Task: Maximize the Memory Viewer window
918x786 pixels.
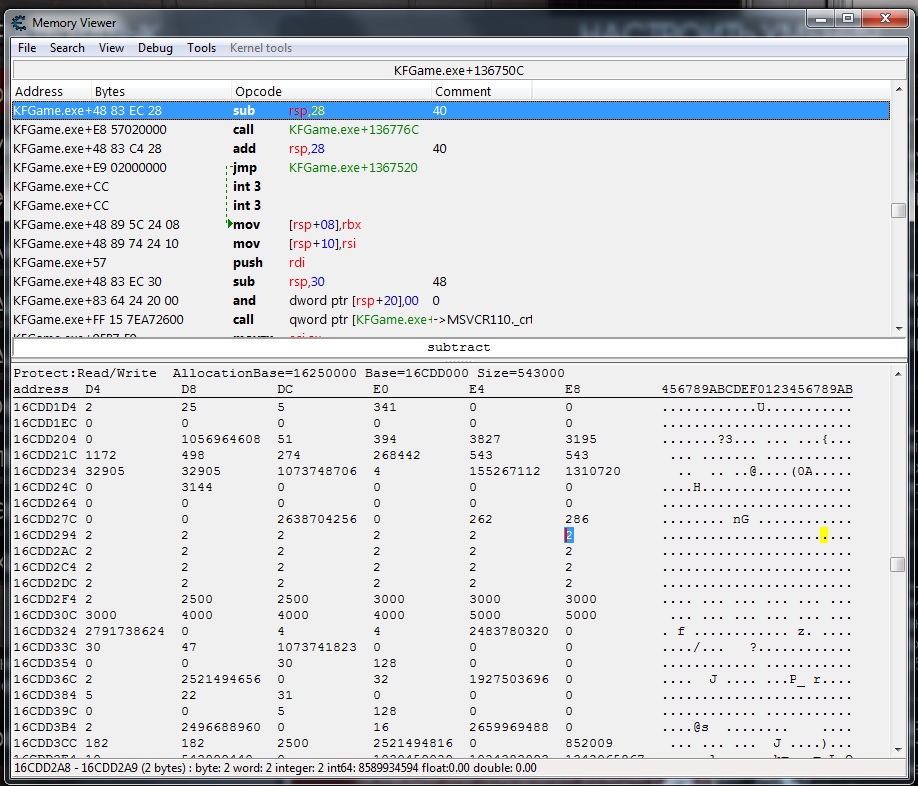Action: (x=848, y=19)
